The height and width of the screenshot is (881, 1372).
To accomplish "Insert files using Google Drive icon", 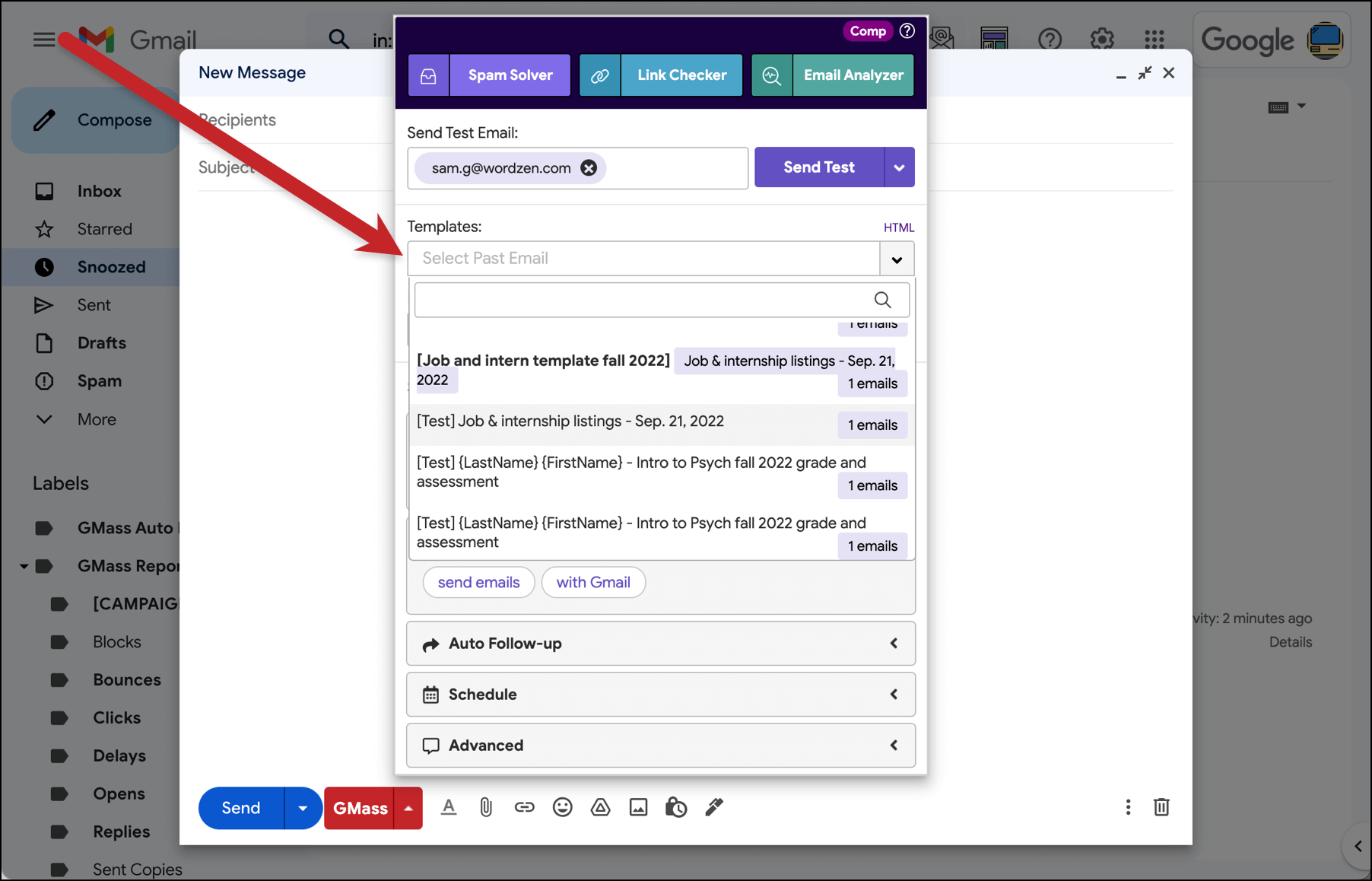I will tap(600, 807).
